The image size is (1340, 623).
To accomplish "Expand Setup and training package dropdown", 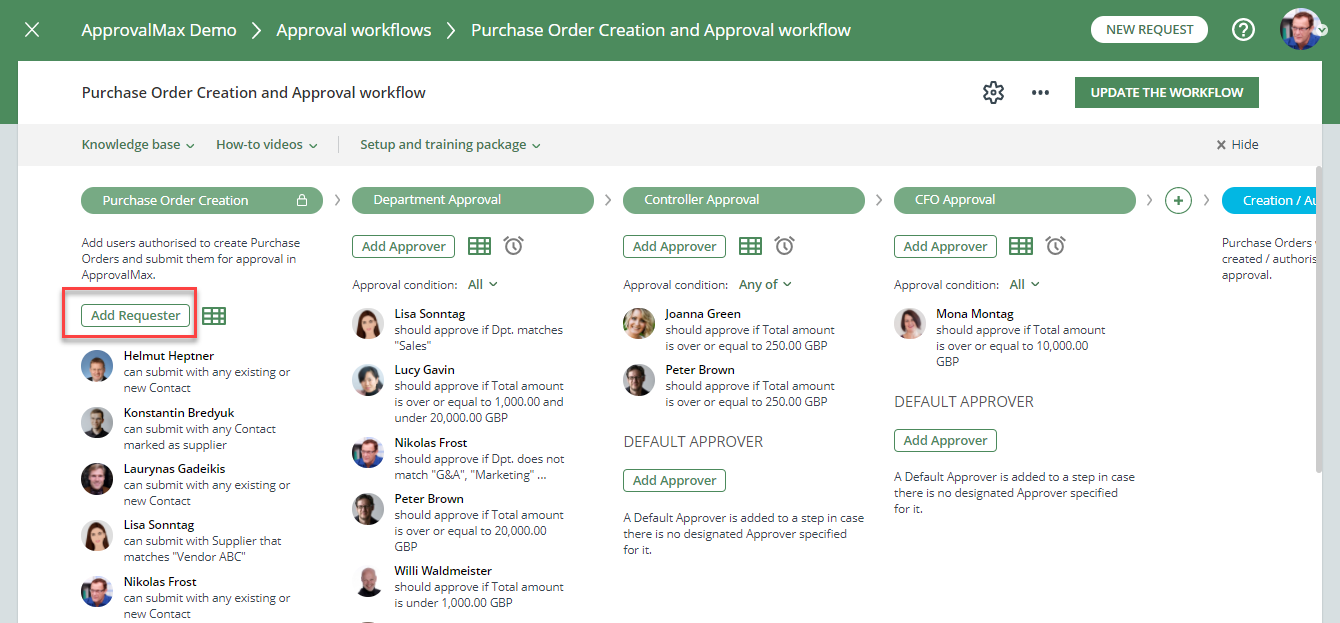I will [450, 145].
